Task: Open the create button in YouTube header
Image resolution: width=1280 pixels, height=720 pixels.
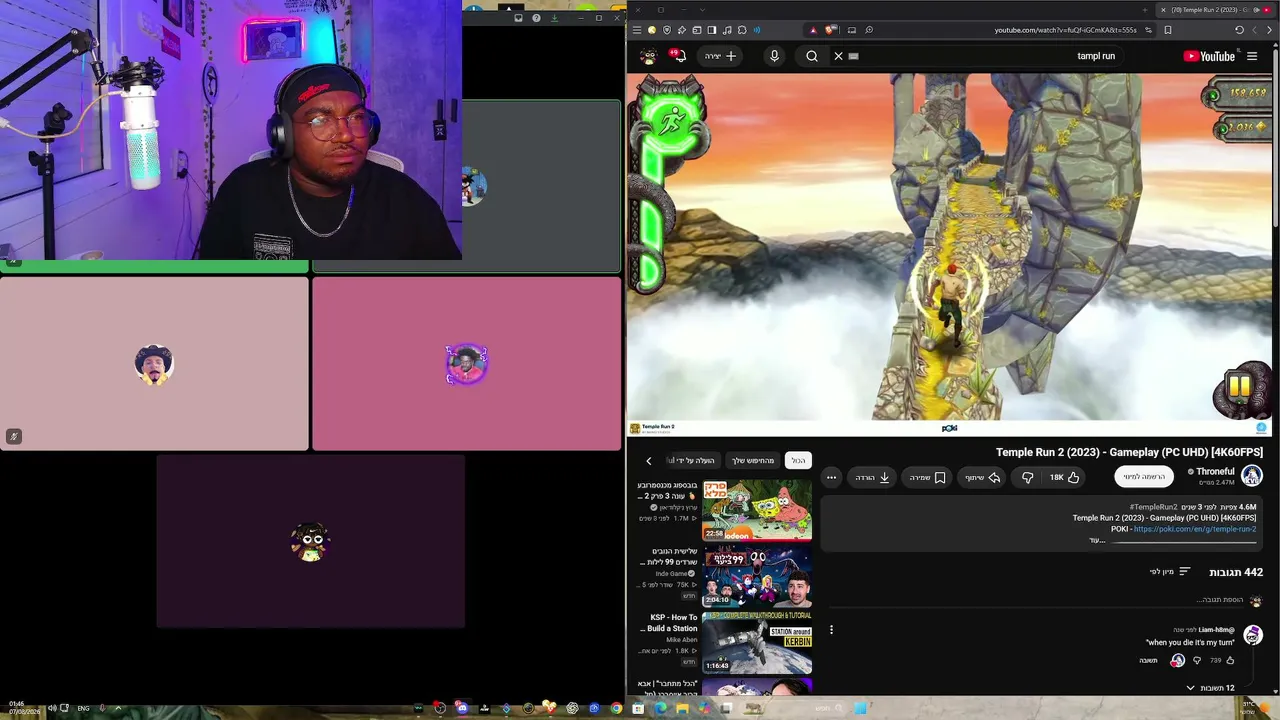Action: (x=721, y=56)
